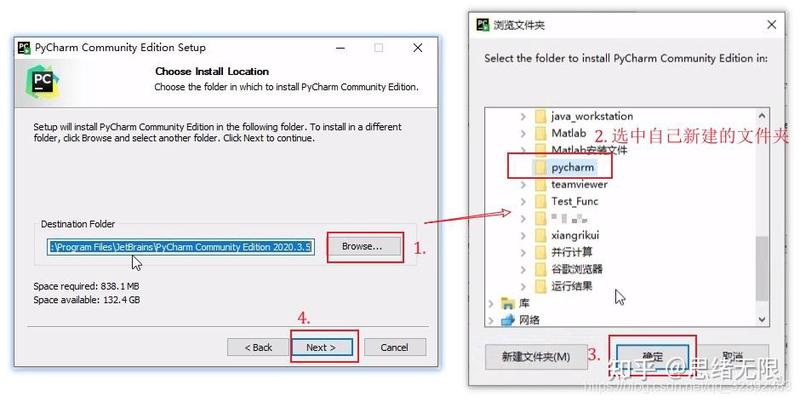The image size is (800, 402).
Task: Expand the teamviewer folder chevron
Action: click(x=523, y=185)
